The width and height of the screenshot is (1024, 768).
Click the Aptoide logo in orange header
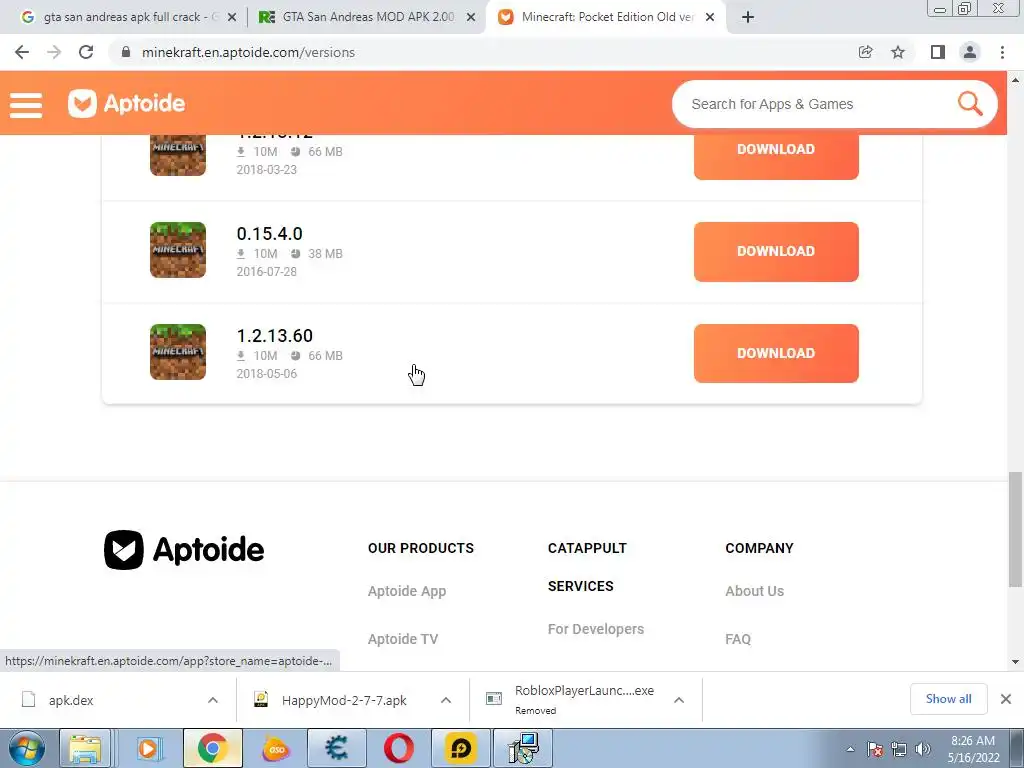pyautogui.click(x=127, y=103)
